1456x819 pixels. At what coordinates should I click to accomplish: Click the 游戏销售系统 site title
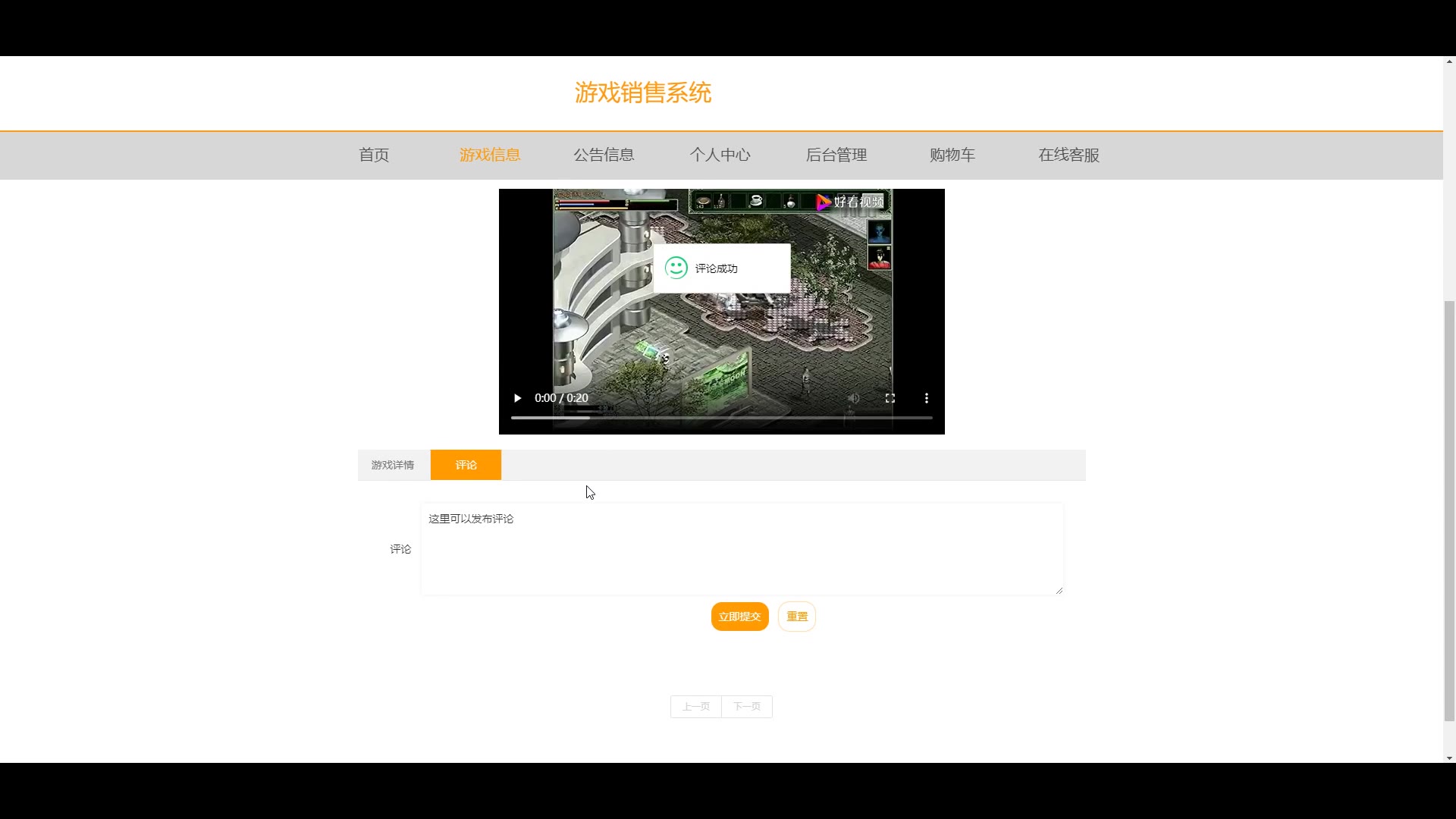tap(642, 93)
